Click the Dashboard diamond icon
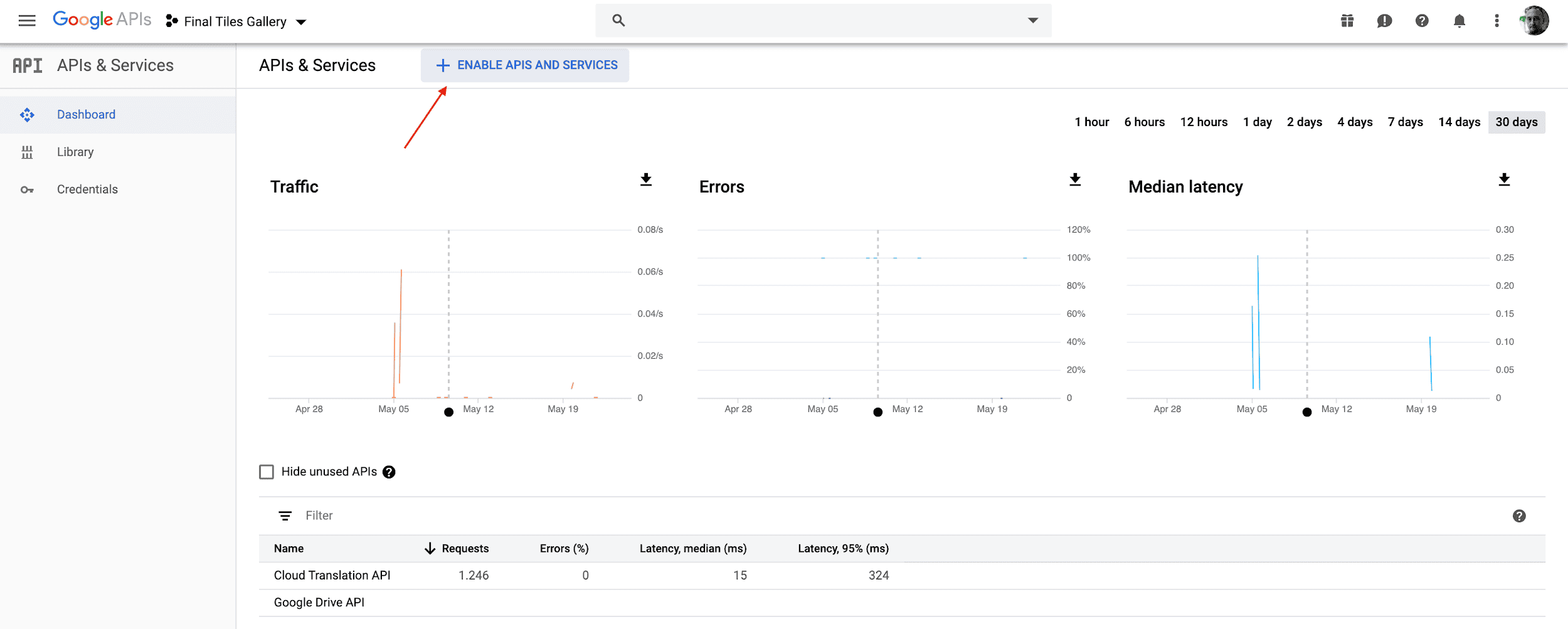Image resolution: width=1568 pixels, height=629 pixels. 27,115
